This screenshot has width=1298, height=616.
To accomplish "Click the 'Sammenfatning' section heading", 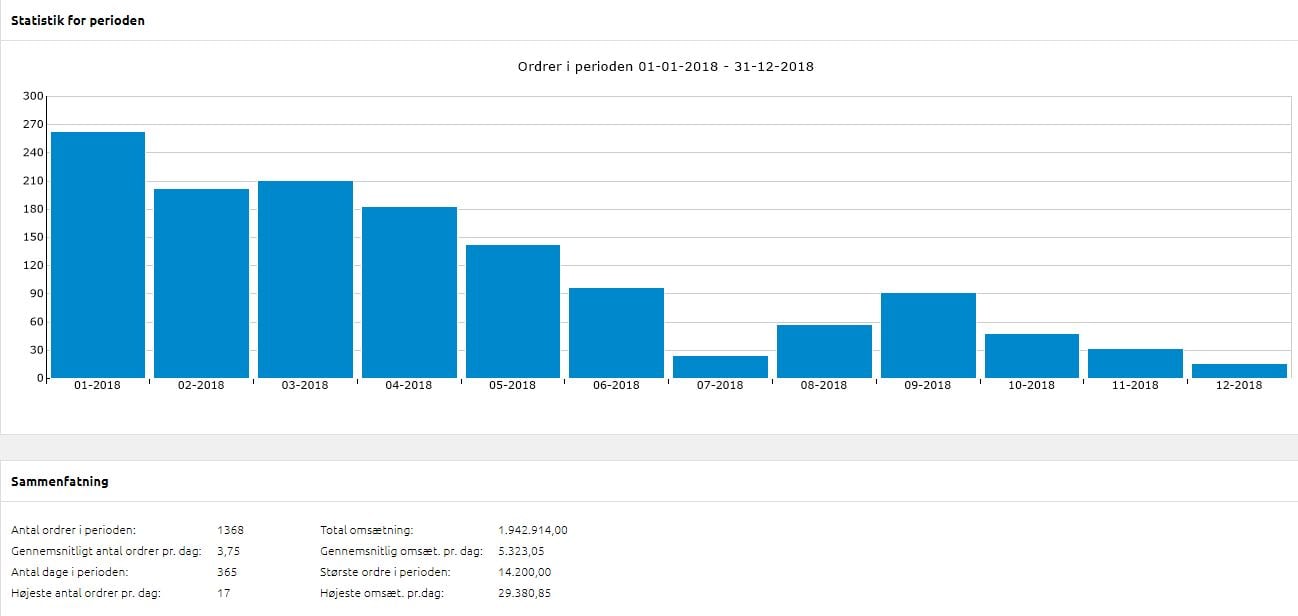I will [x=60, y=481].
